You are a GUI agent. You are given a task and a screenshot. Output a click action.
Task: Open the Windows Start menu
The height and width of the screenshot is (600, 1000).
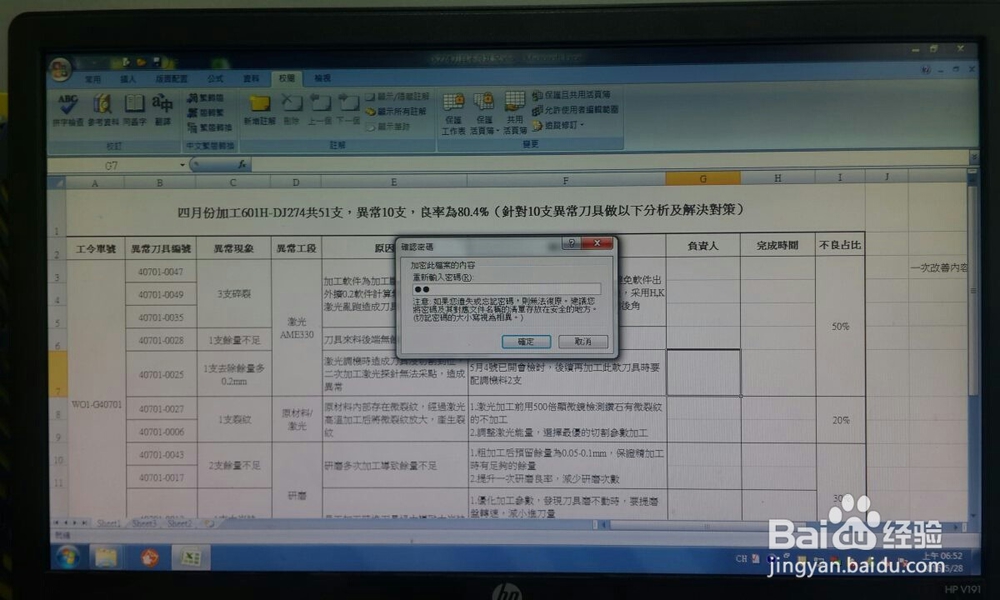pos(68,558)
